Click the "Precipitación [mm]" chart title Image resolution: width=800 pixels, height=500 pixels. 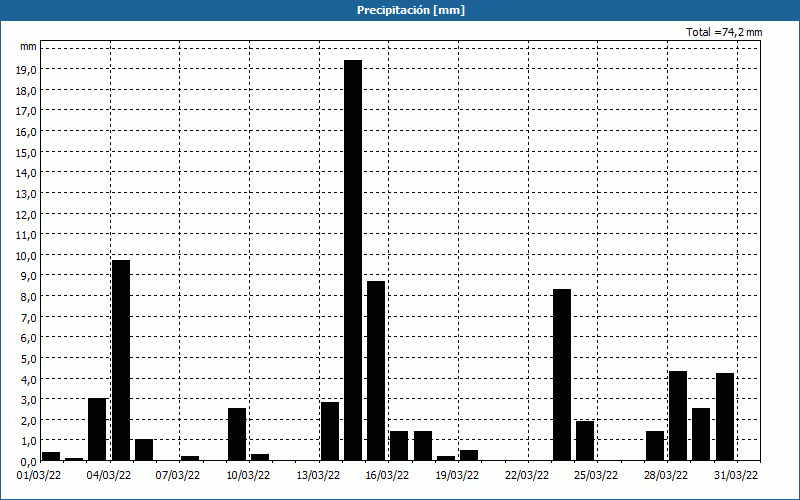click(411, 10)
